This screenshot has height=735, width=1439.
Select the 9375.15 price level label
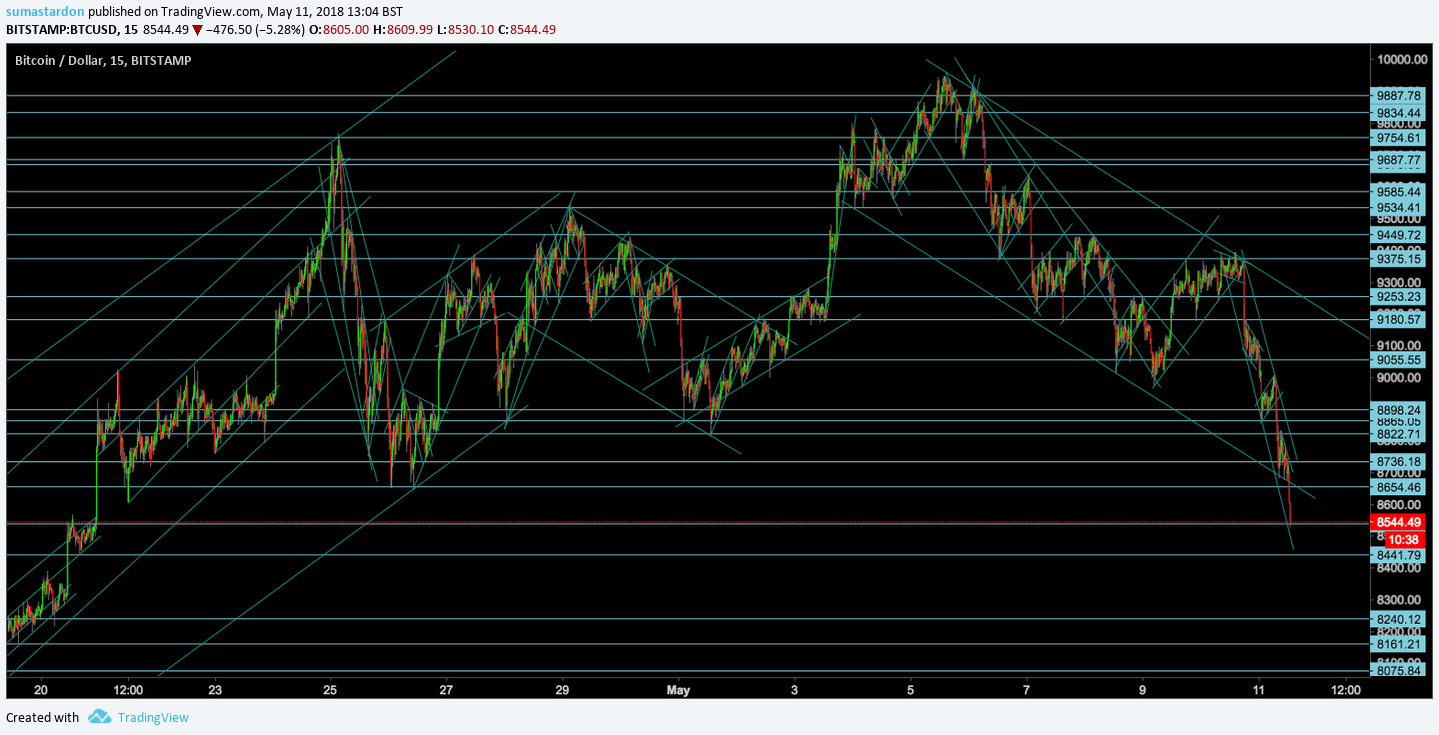pos(1399,259)
